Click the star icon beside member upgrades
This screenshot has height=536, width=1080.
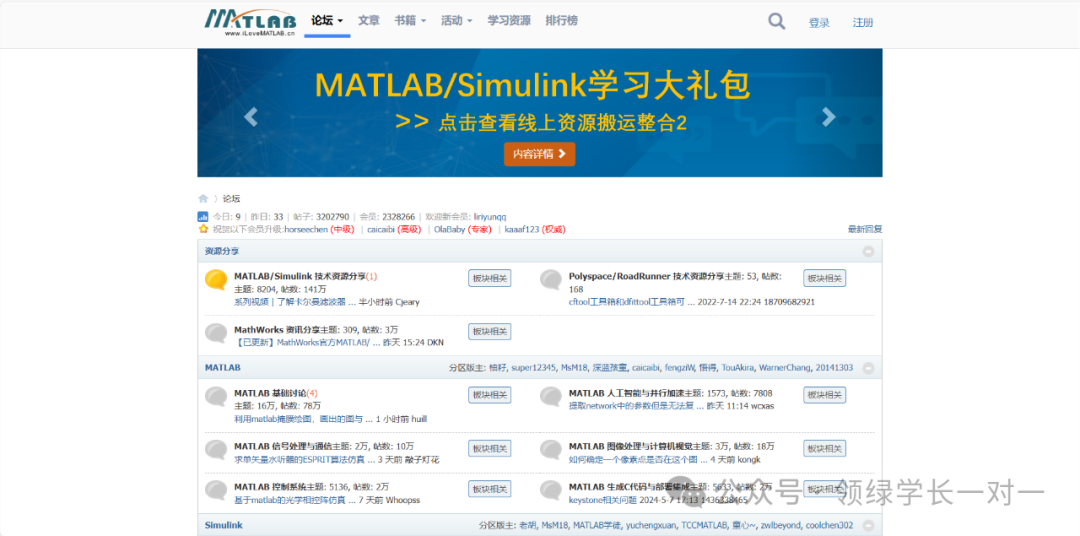[x=203, y=229]
